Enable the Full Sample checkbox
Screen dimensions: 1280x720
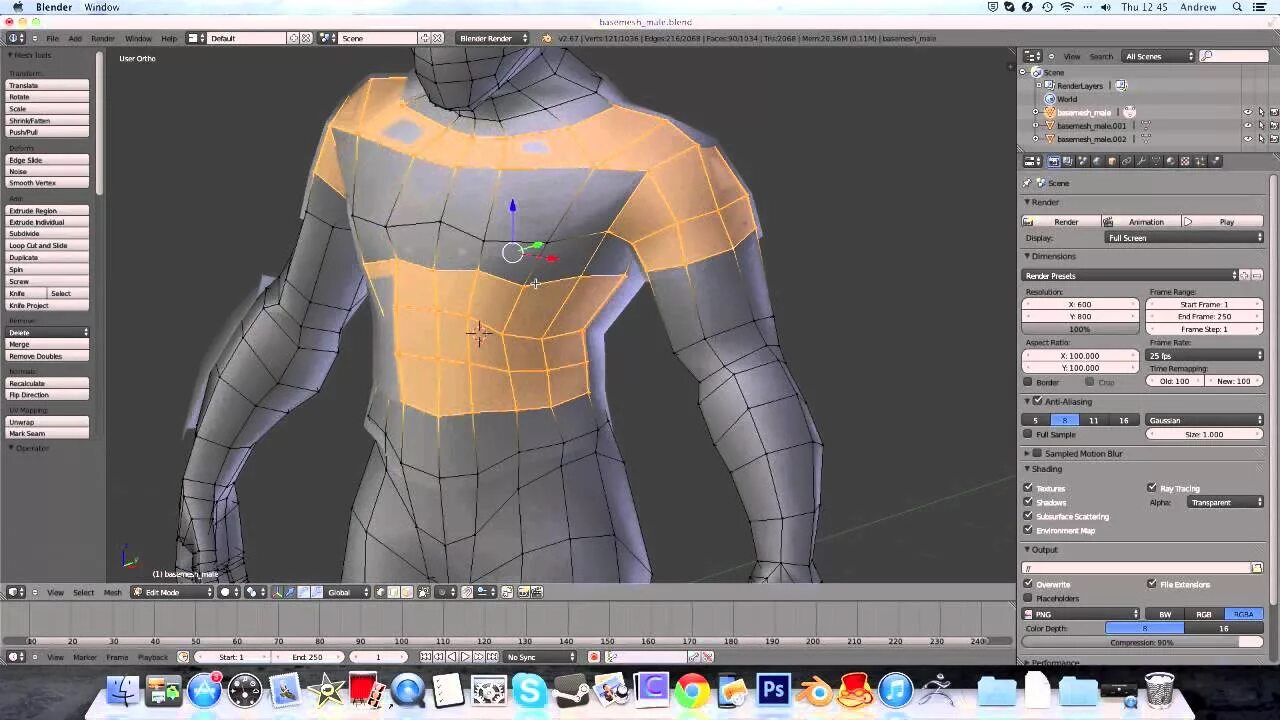pyautogui.click(x=1028, y=434)
